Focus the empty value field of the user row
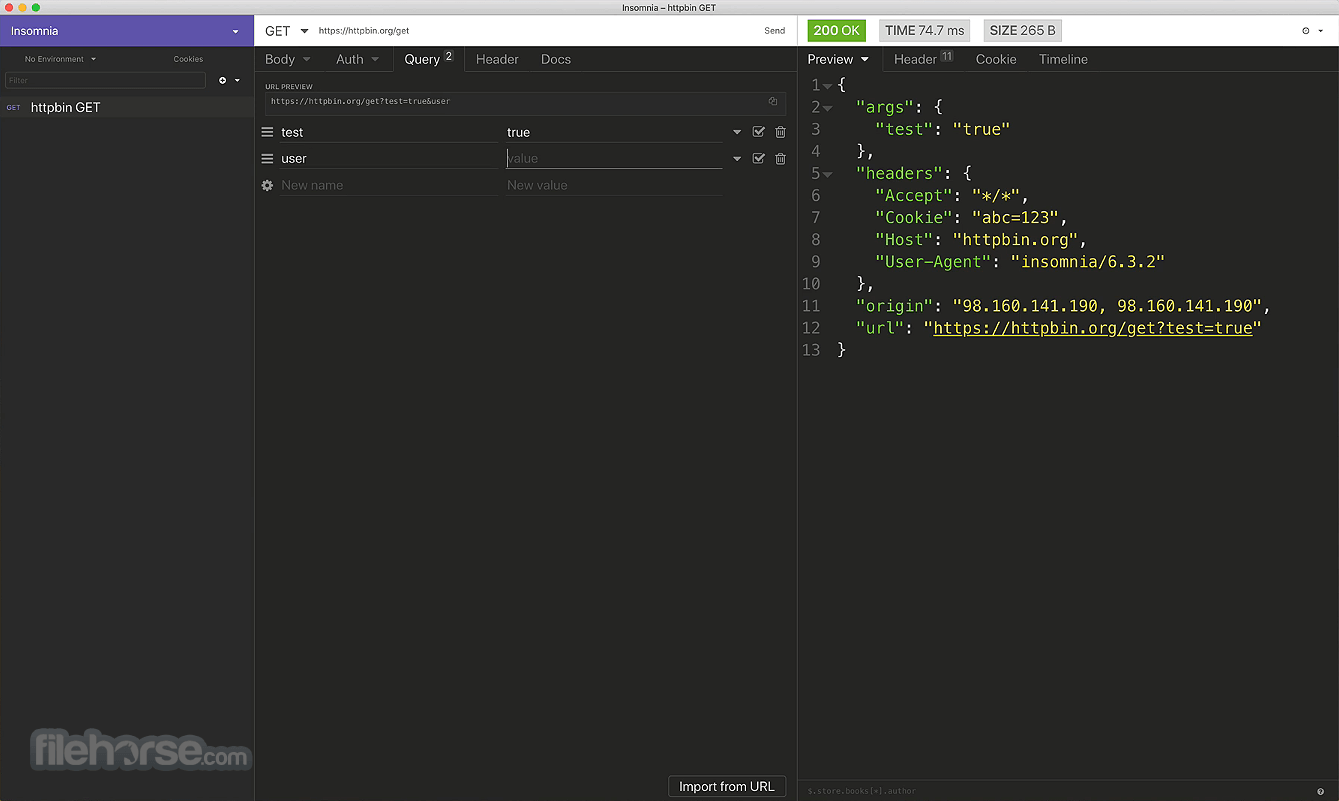The width and height of the screenshot is (1339, 801). [x=614, y=158]
